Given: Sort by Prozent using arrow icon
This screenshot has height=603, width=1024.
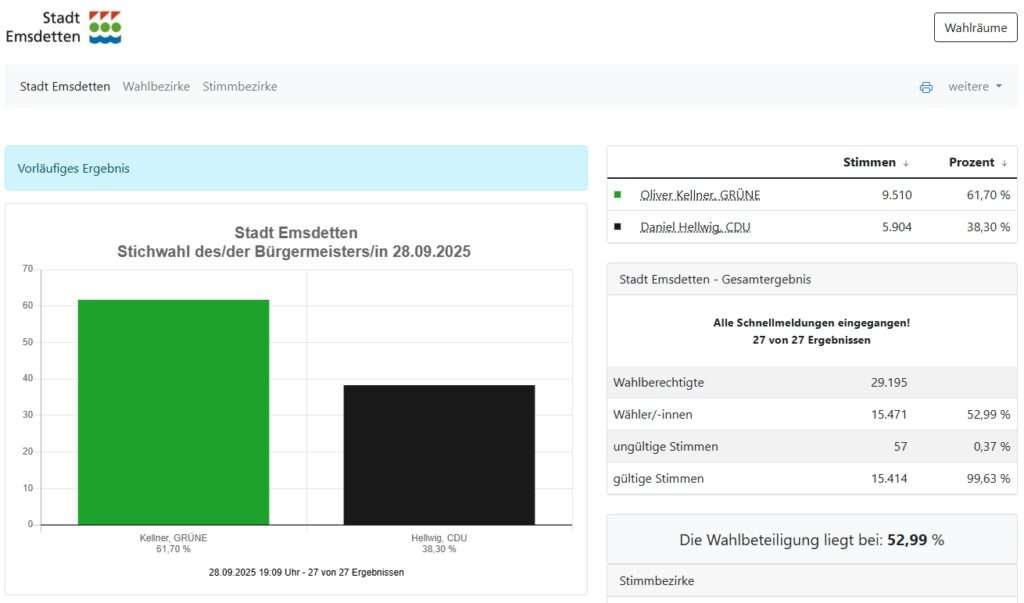Looking at the screenshot, I should [x=1004, y=163].
